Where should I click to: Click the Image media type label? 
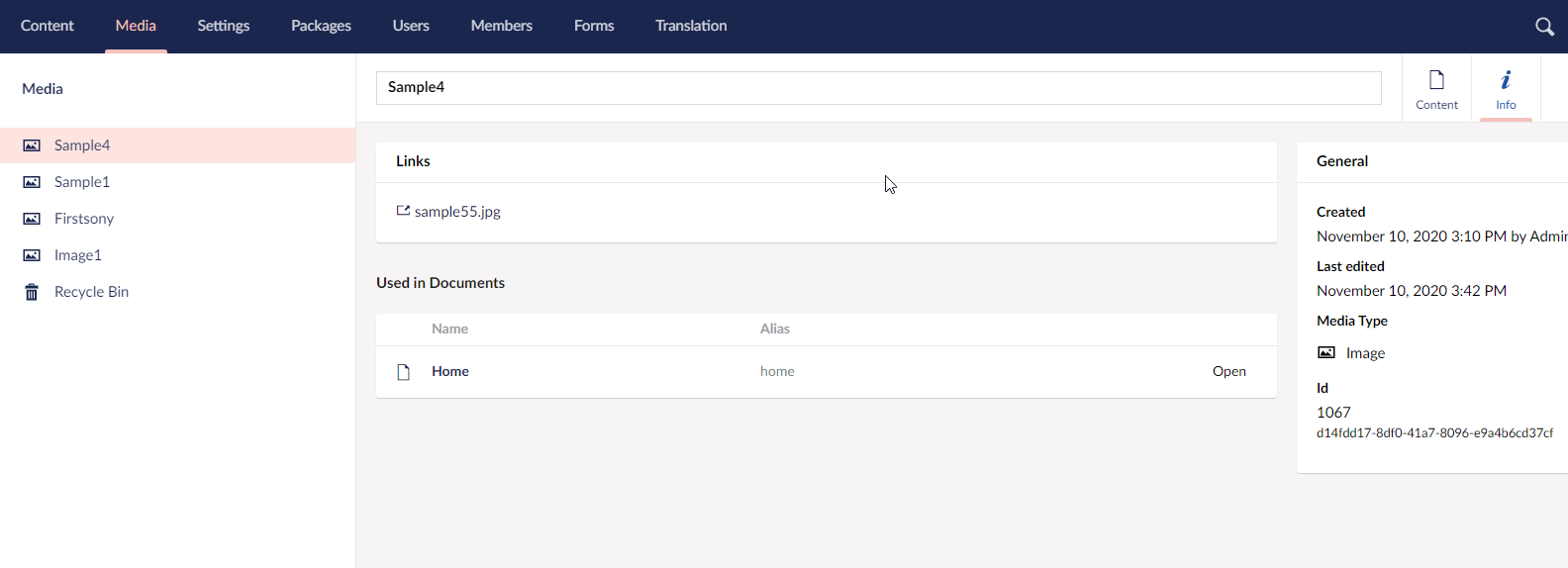coord(1365,353)
